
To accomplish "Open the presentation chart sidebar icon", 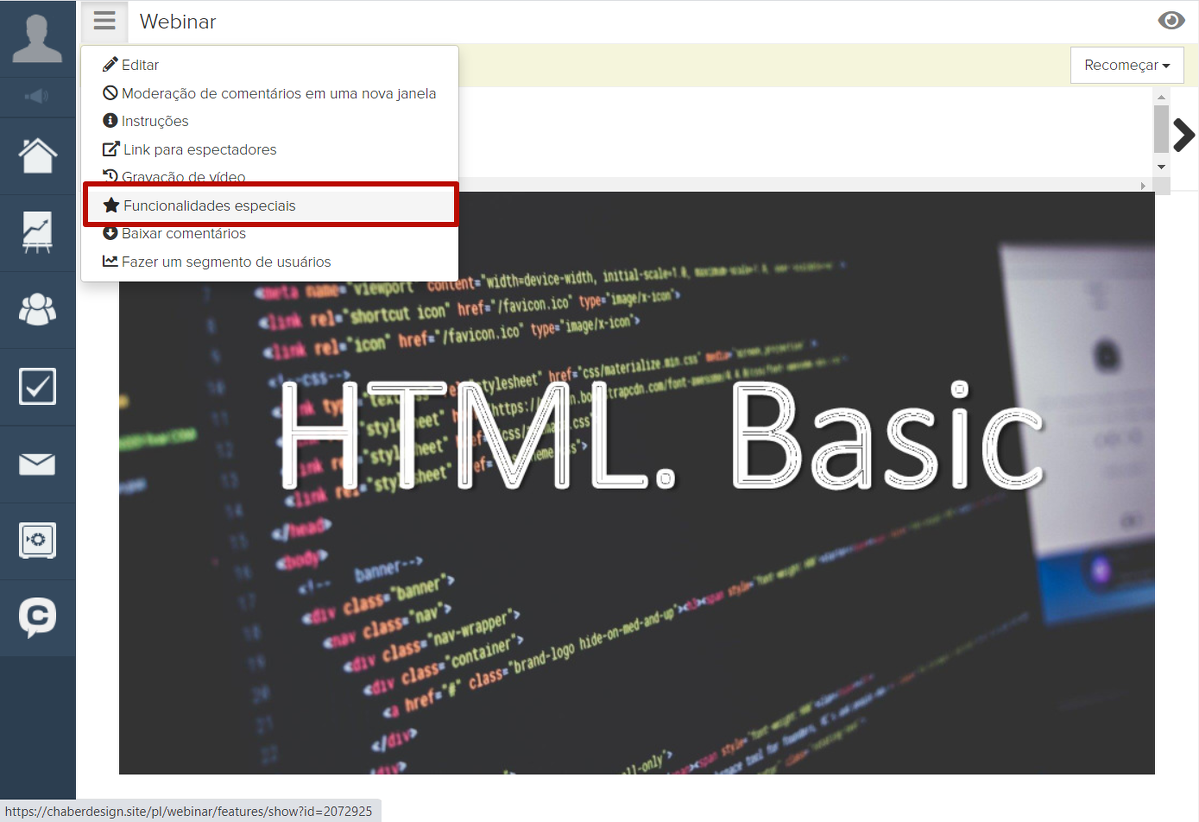I will 37,233.
